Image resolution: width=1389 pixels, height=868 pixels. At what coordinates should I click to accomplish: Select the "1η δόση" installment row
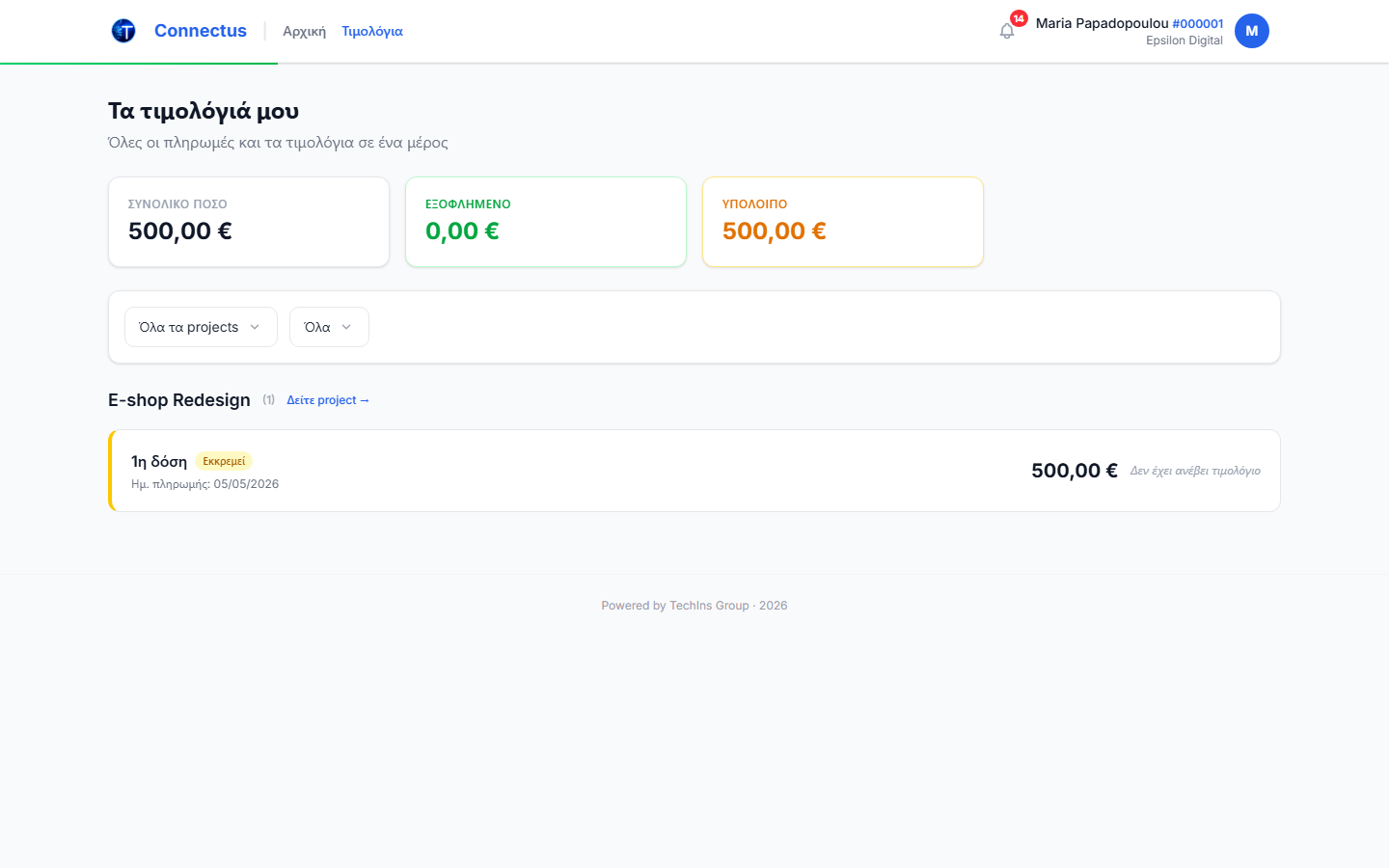(x=694, y=471)
